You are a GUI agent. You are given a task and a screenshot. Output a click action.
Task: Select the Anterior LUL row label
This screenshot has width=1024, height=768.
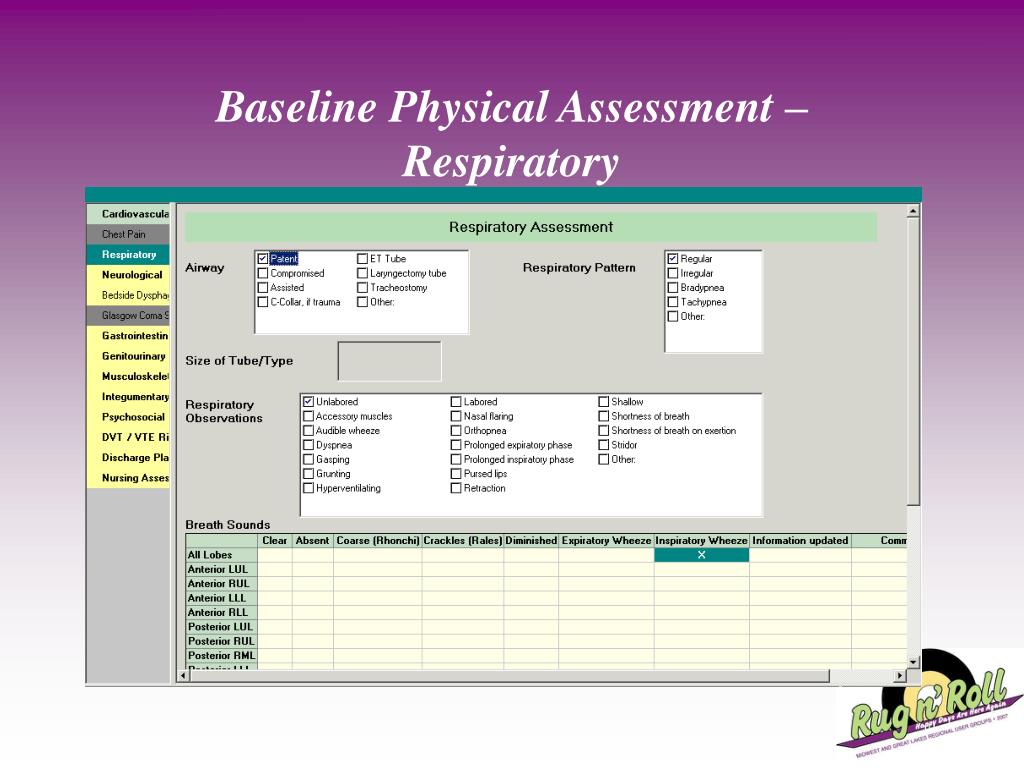(221, 569)
